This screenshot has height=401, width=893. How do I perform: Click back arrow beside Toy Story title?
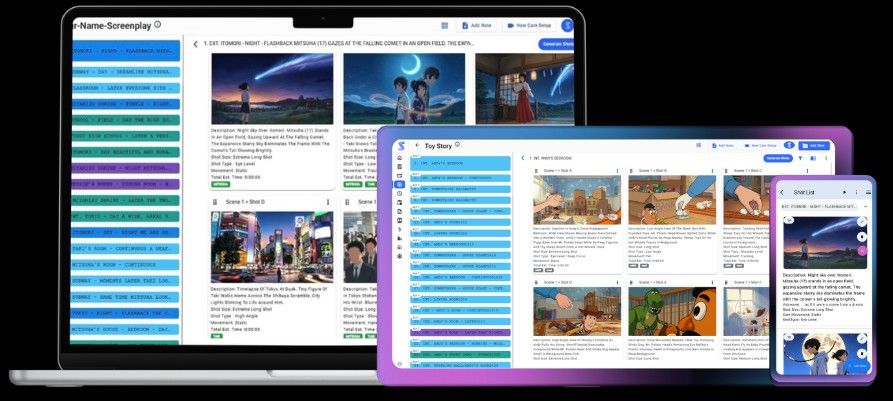(417, 146)
